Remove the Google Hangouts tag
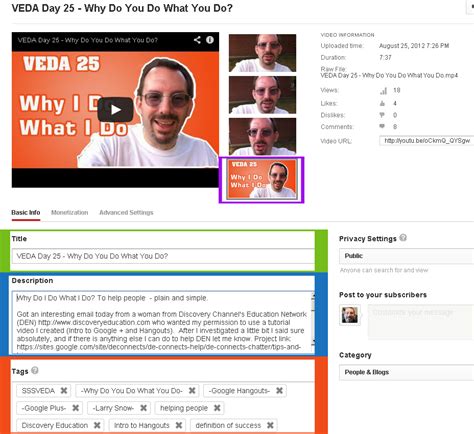The height and width of the screenshot is (434, 474). coord(279,391)
